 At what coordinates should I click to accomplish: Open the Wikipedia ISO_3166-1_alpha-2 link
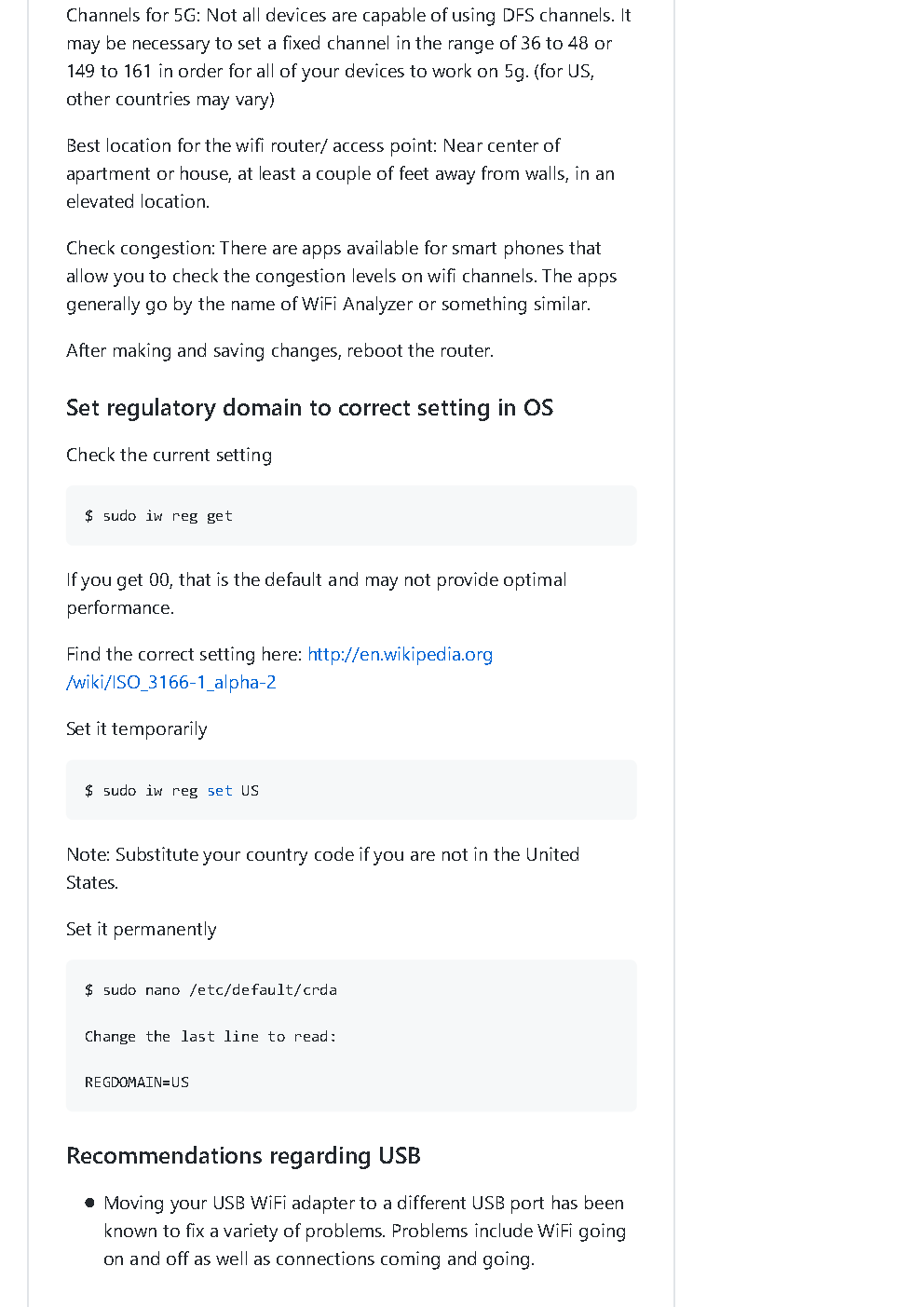[400, 655]
